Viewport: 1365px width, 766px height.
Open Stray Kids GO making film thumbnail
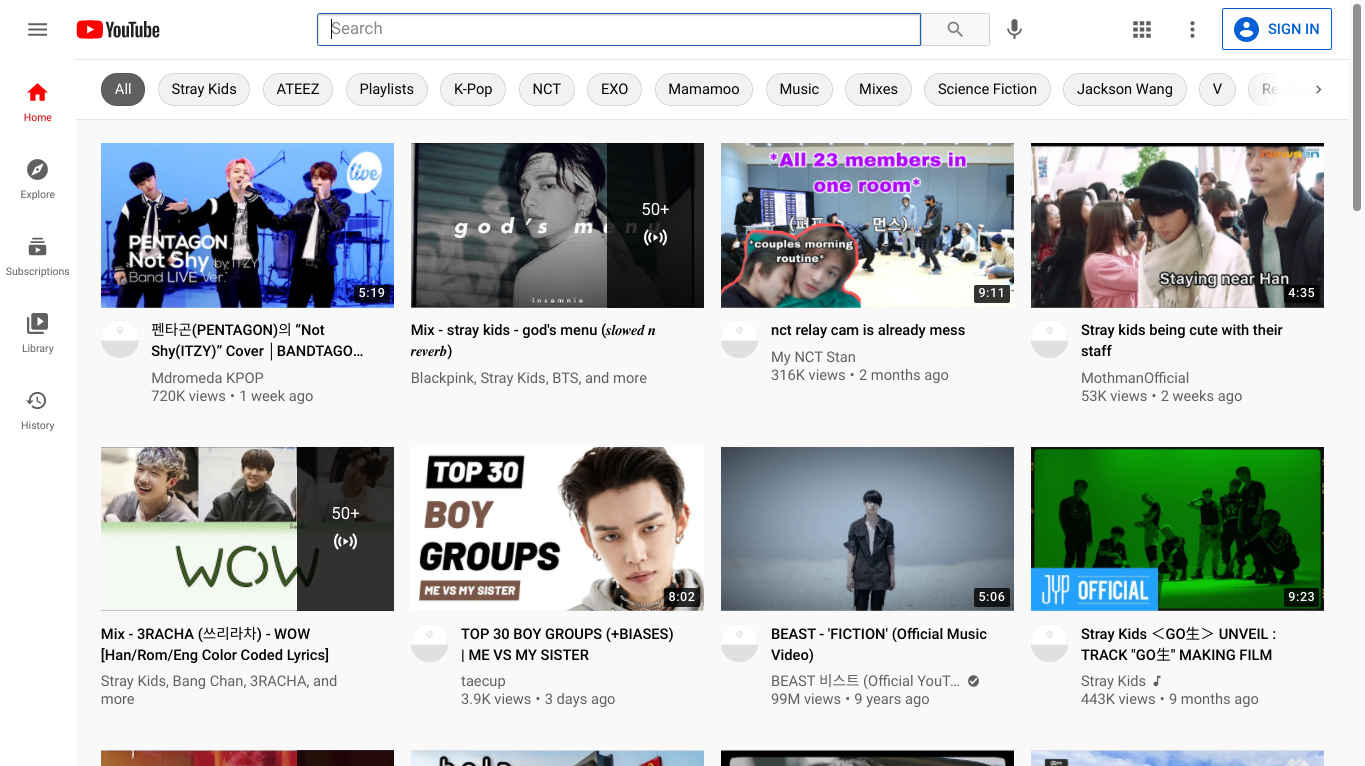click(1177, 529)
